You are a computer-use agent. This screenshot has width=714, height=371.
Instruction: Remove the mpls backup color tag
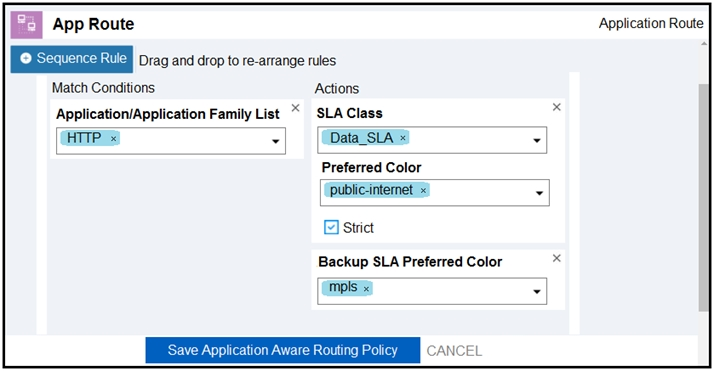click(x=366, y=289)
